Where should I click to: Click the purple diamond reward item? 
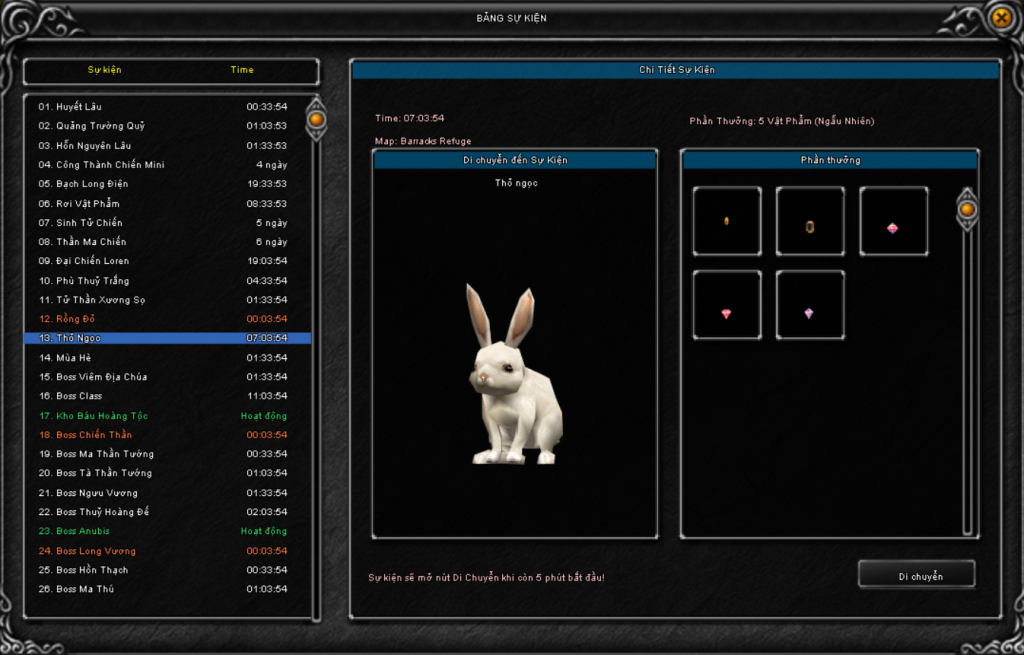pos(809,313)
